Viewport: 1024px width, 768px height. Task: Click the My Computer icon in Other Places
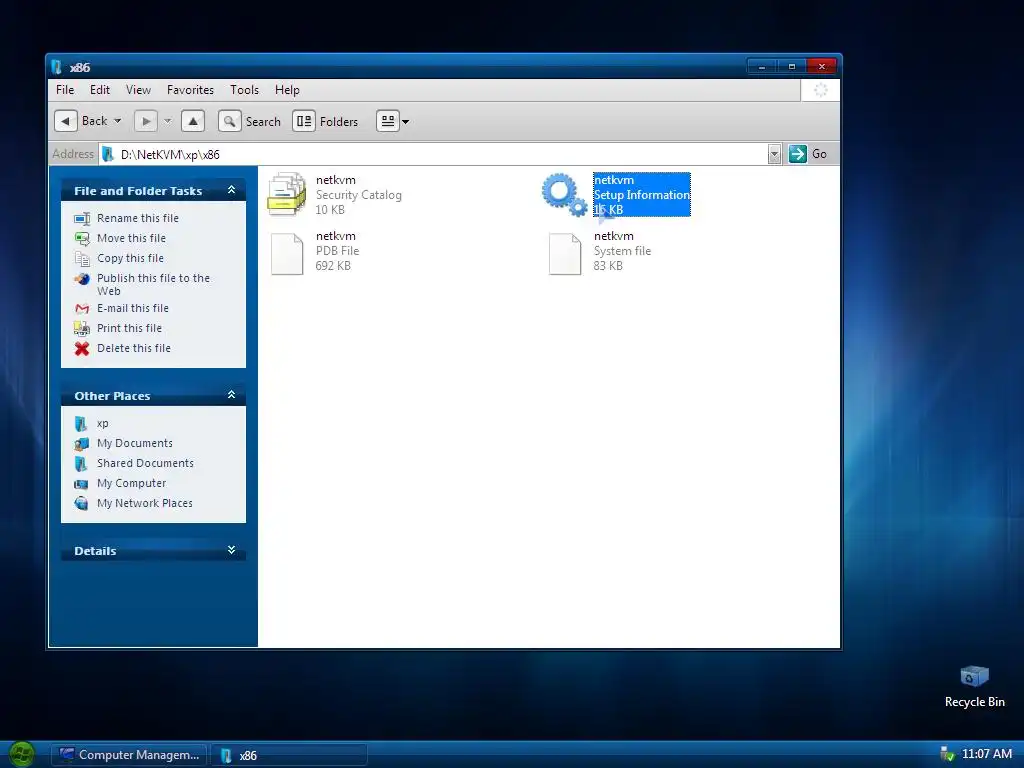[81, 485]
